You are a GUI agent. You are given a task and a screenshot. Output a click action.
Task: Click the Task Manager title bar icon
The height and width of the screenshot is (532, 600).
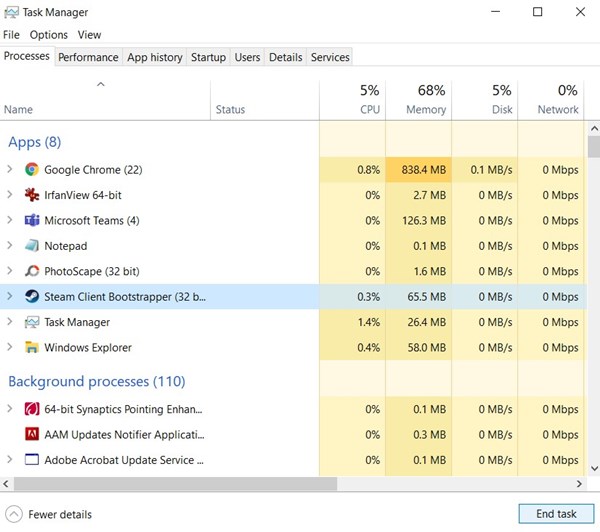point(11,12)
